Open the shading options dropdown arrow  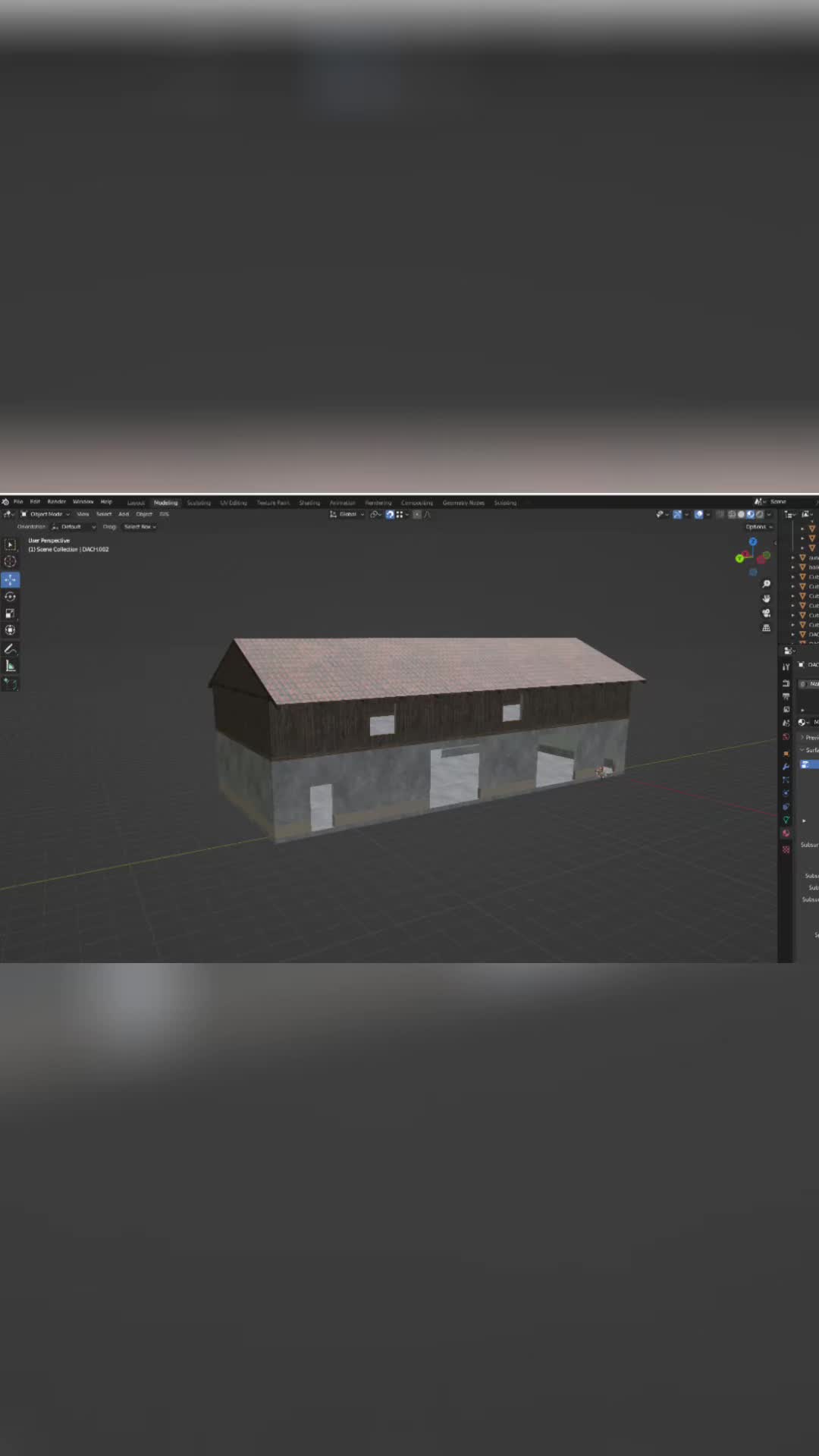click(769, 514)
